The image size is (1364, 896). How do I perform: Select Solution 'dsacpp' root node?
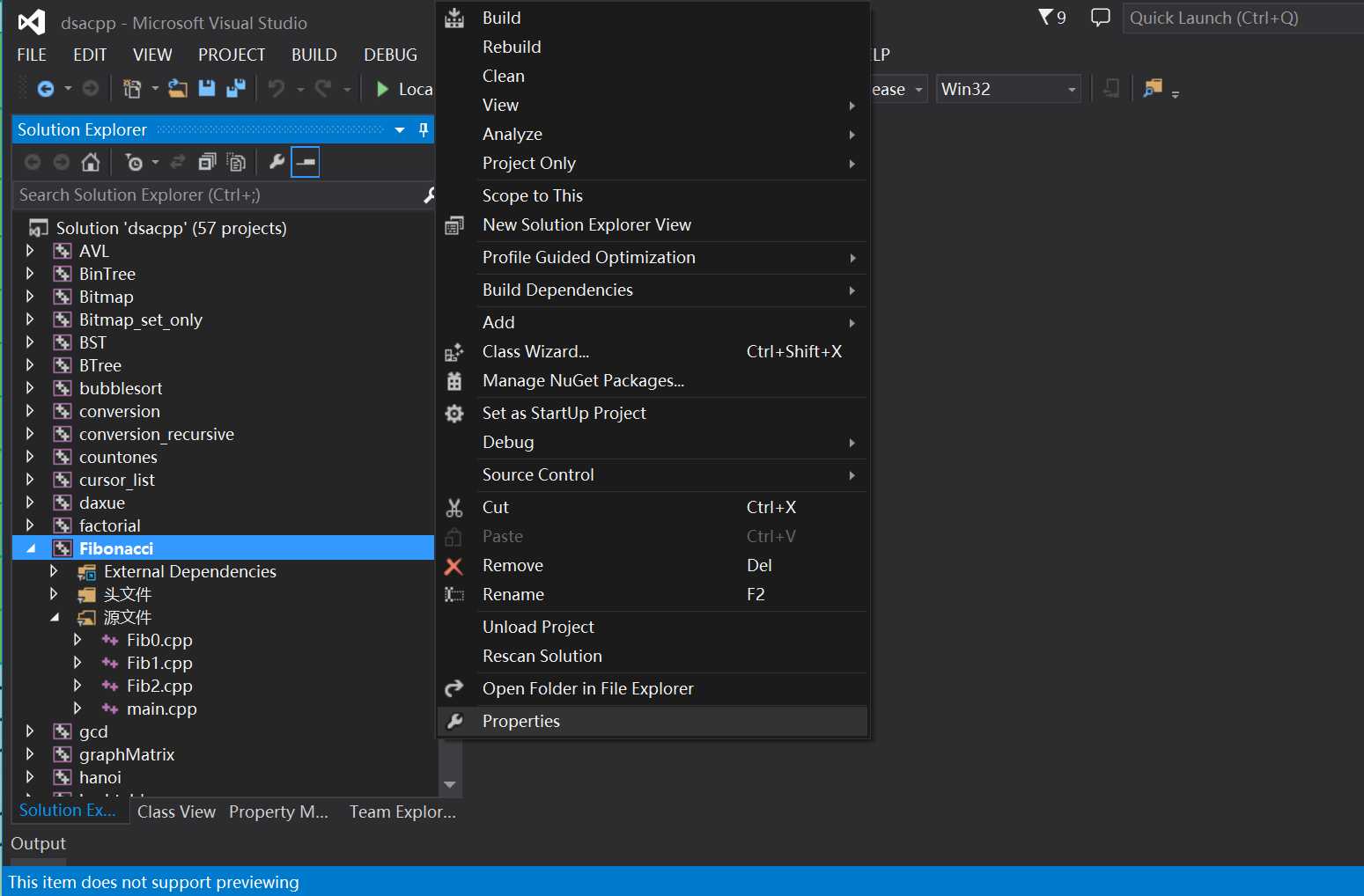pos(171,228)
